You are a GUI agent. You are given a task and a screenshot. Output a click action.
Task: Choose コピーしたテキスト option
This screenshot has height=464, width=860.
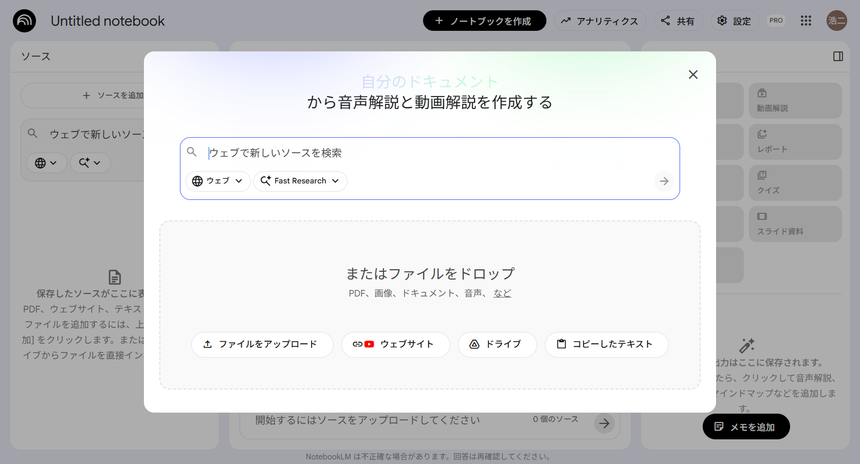point(605,344)
